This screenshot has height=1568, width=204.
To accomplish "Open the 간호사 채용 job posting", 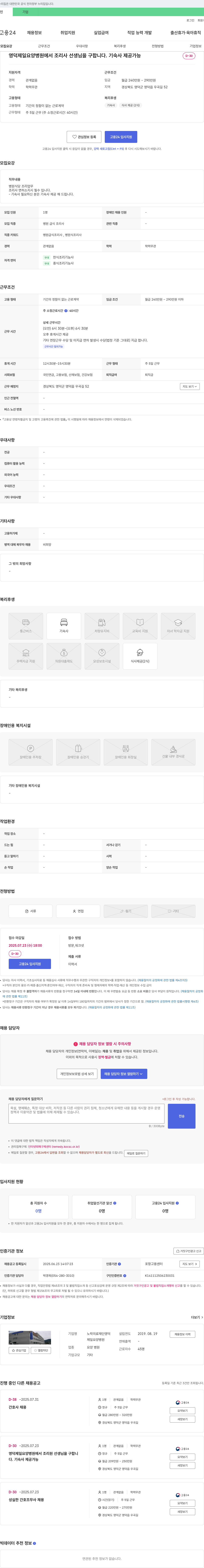I will (18, 1407).
